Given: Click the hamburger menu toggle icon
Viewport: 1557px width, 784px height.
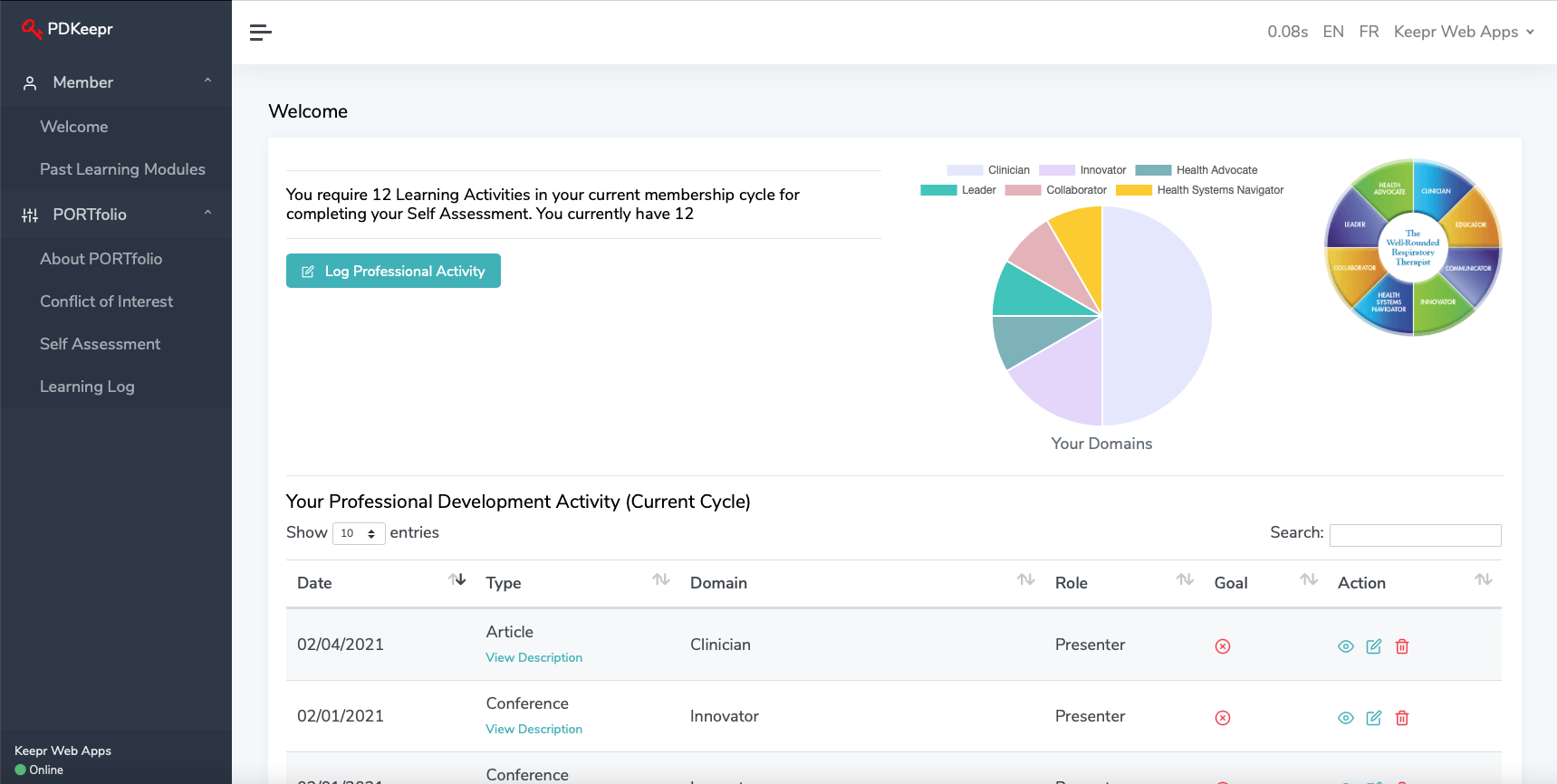Looking at the screenshot, I should click(x=260, y=33).
